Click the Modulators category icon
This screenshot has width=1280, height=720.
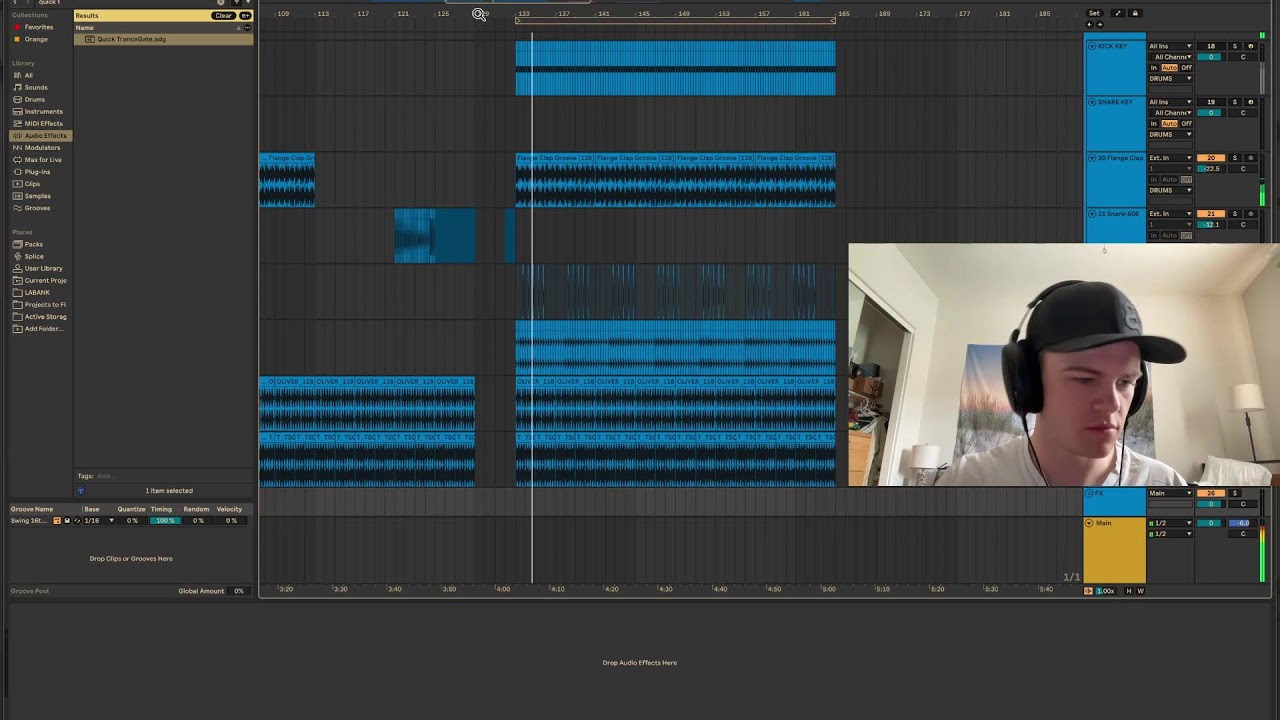(x=17, y=147)
